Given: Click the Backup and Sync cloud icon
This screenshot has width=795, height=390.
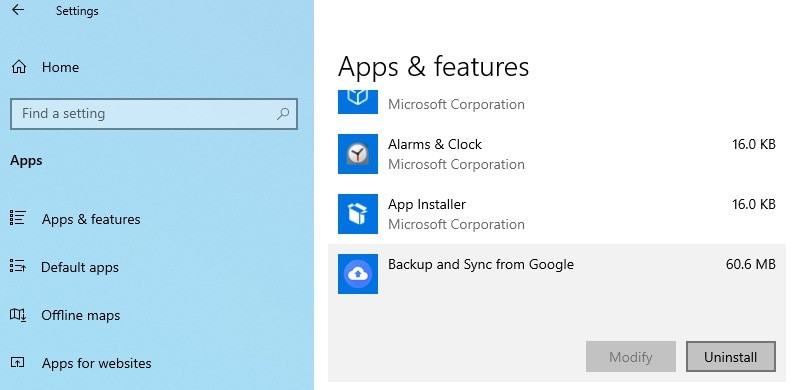Looking at the screenshot, I should coord(358,274).
